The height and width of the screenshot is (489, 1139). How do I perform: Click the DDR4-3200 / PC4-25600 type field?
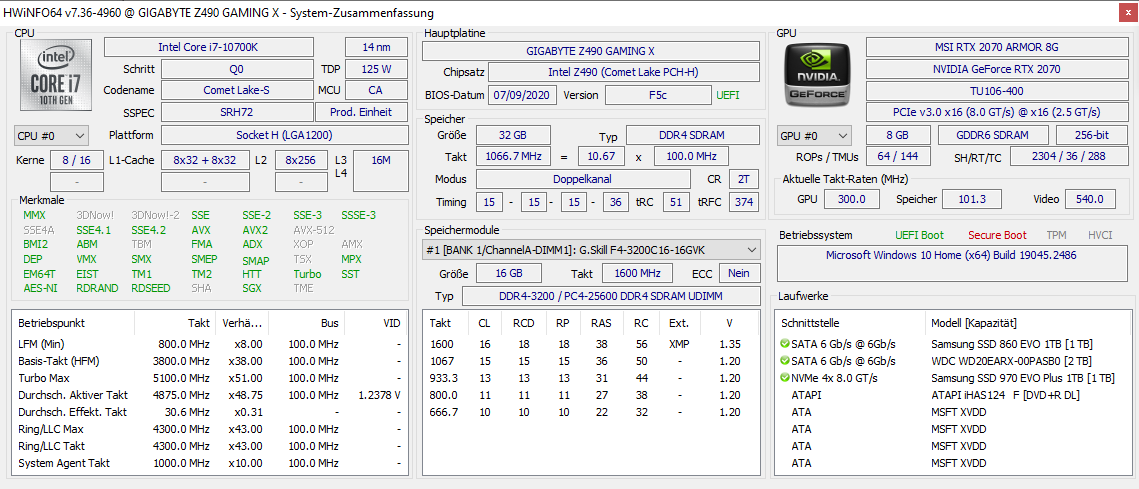tap(610, 296)
